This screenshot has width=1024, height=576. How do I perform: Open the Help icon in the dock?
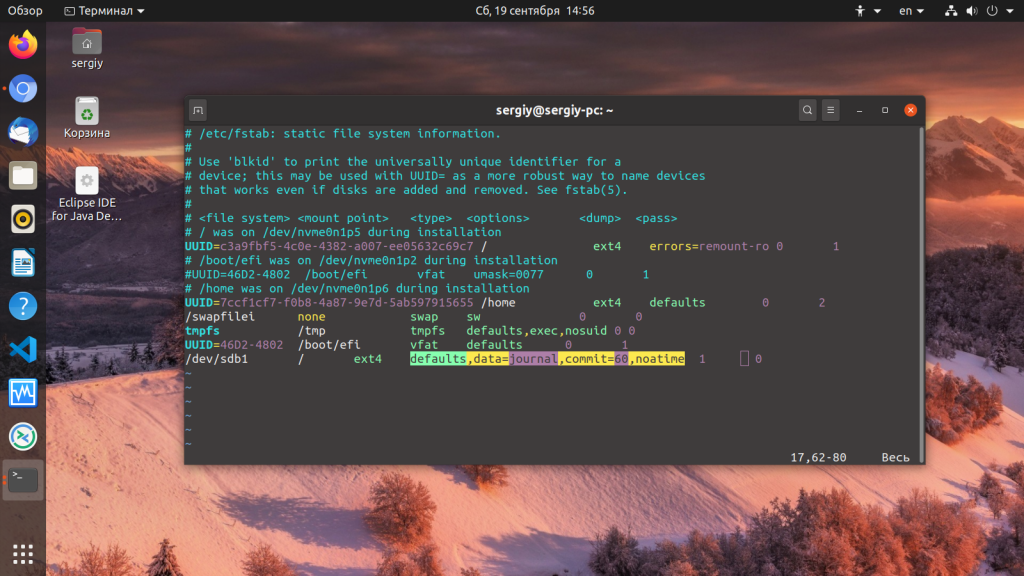pyautogui.click(x=23, y=306)
